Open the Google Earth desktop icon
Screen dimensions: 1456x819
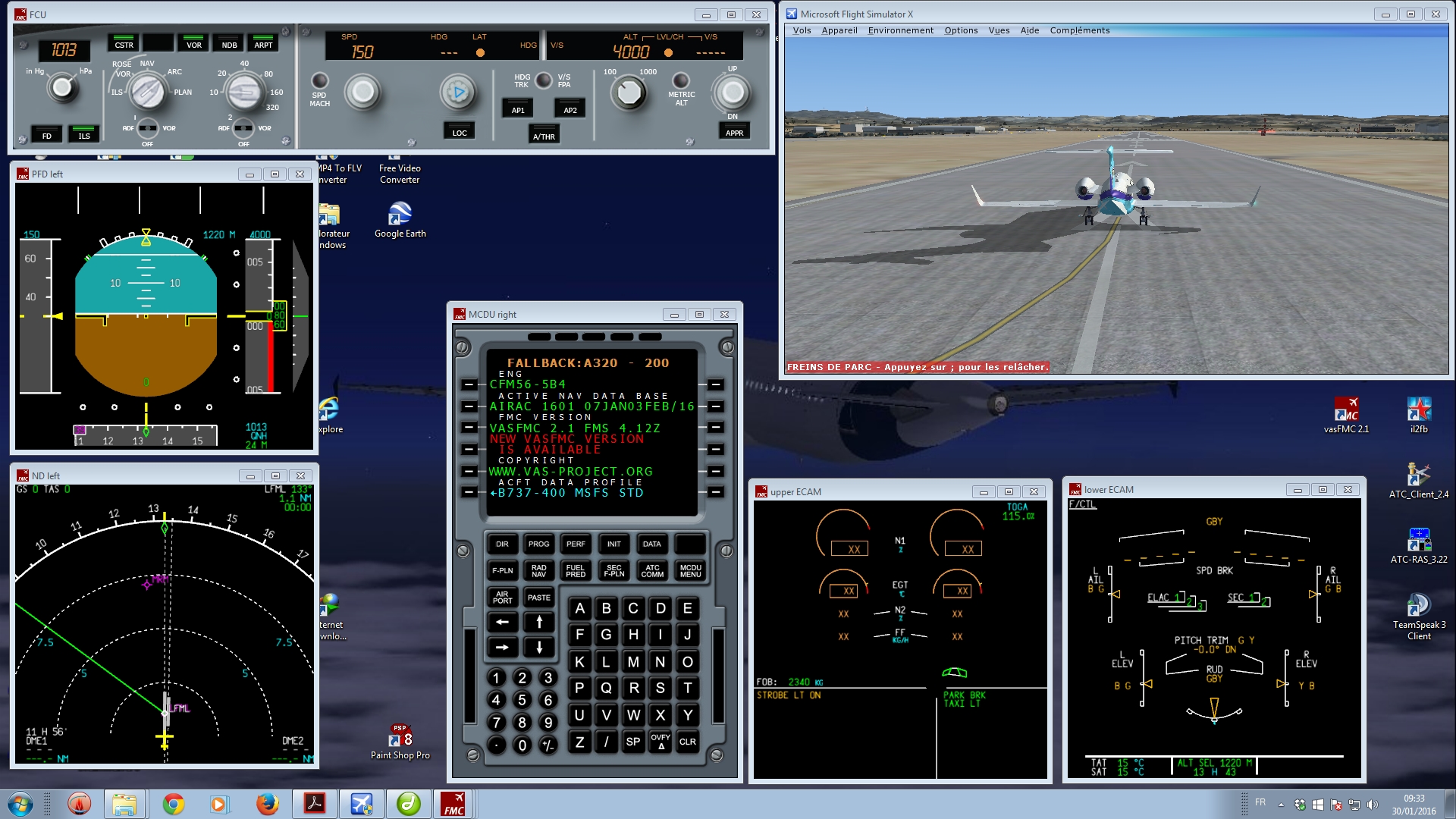tap(400, 220)
